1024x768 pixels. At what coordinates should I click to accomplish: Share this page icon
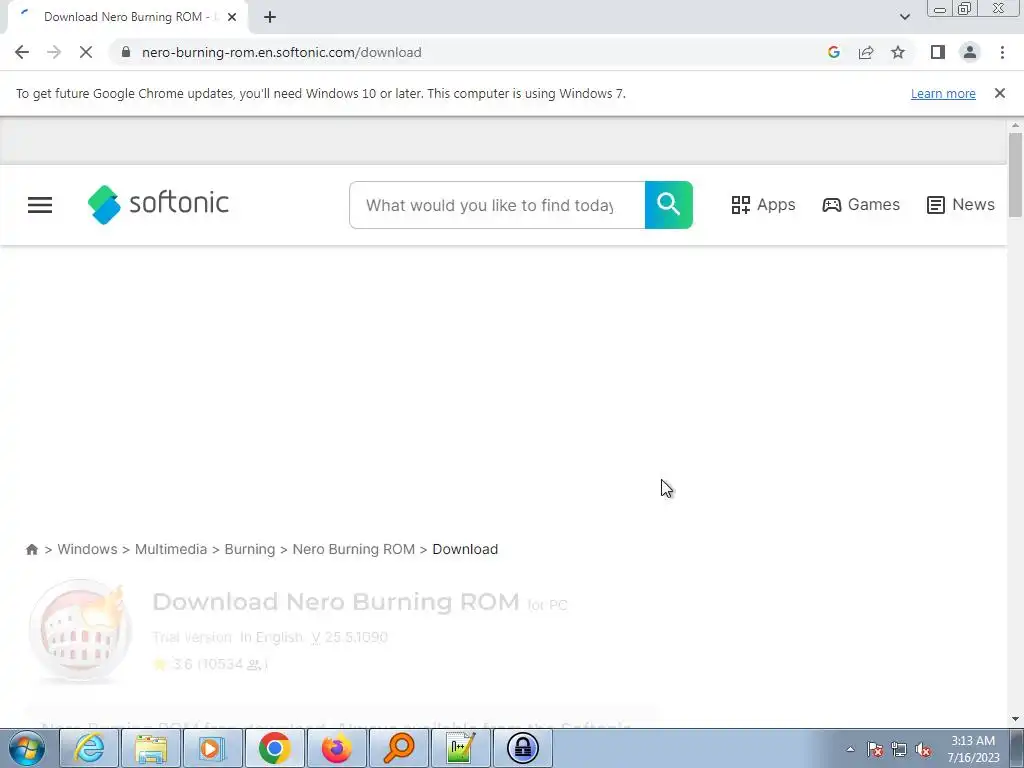click(866, 52)
